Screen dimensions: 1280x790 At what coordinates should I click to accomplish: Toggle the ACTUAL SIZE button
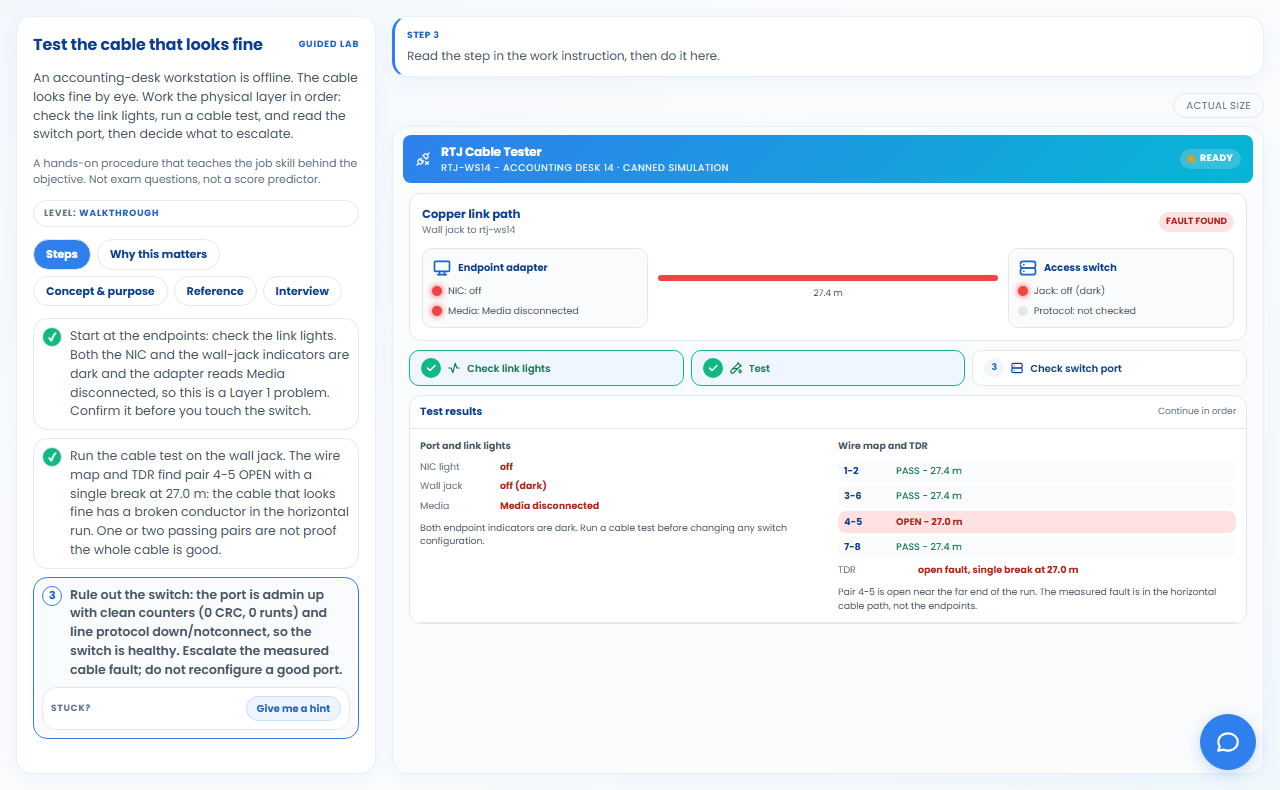click(1218, 105)
